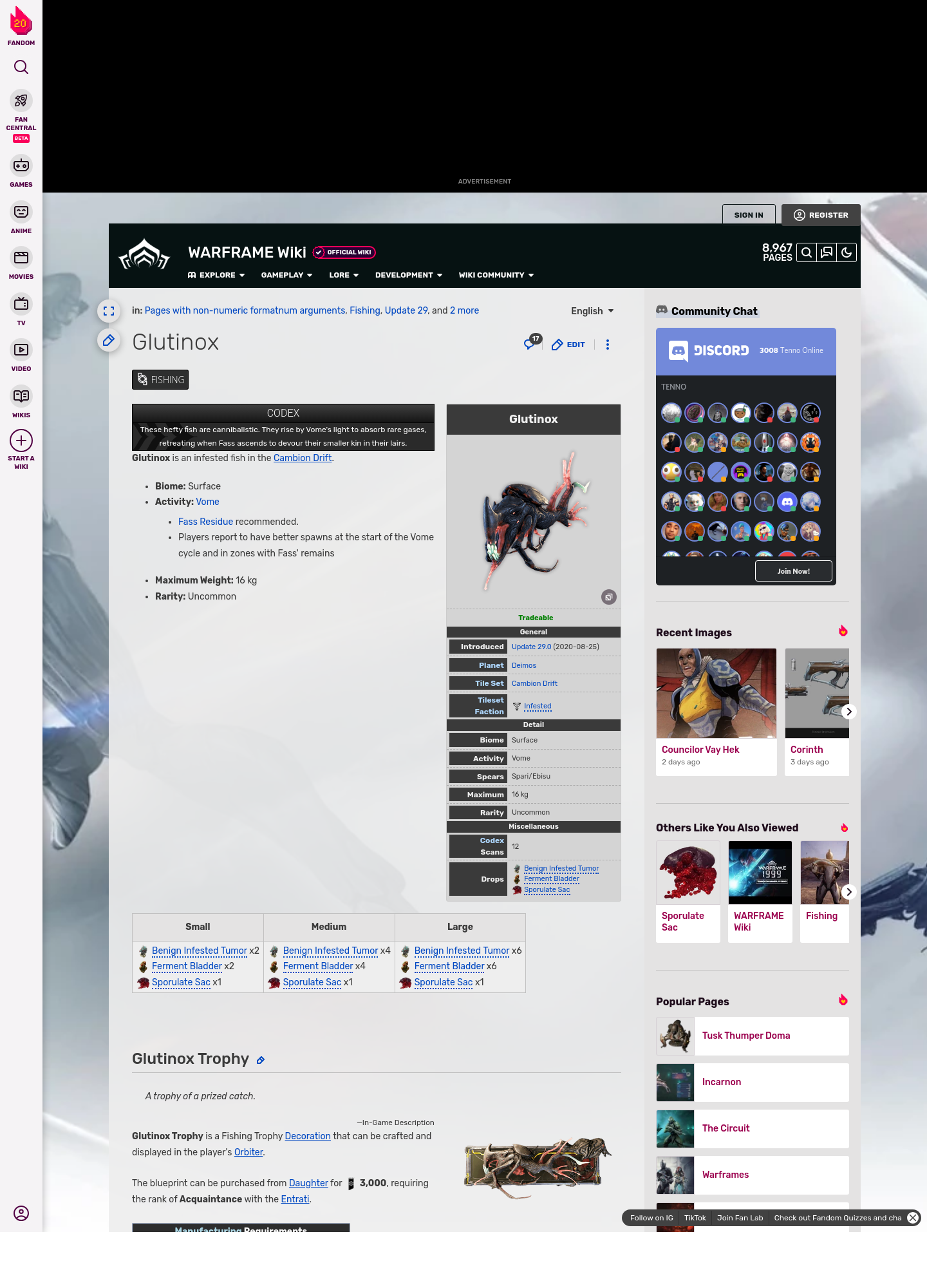Click the Start a Wiki plus icon
The height and width of the screenshot is (1288, 927).
[x=21, y=440]
